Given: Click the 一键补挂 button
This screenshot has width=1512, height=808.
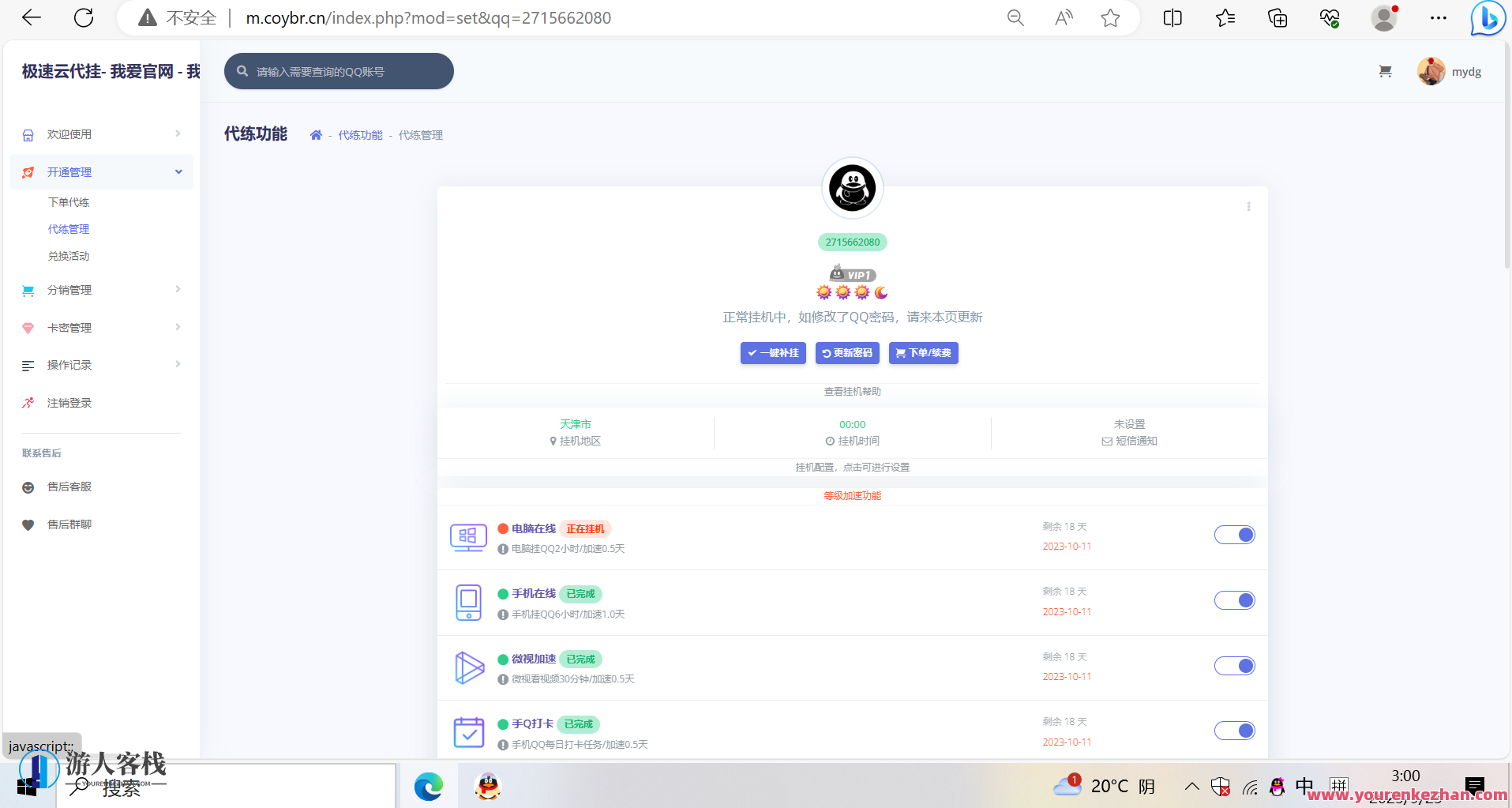Looking at the screenshot, I should 772,353.
